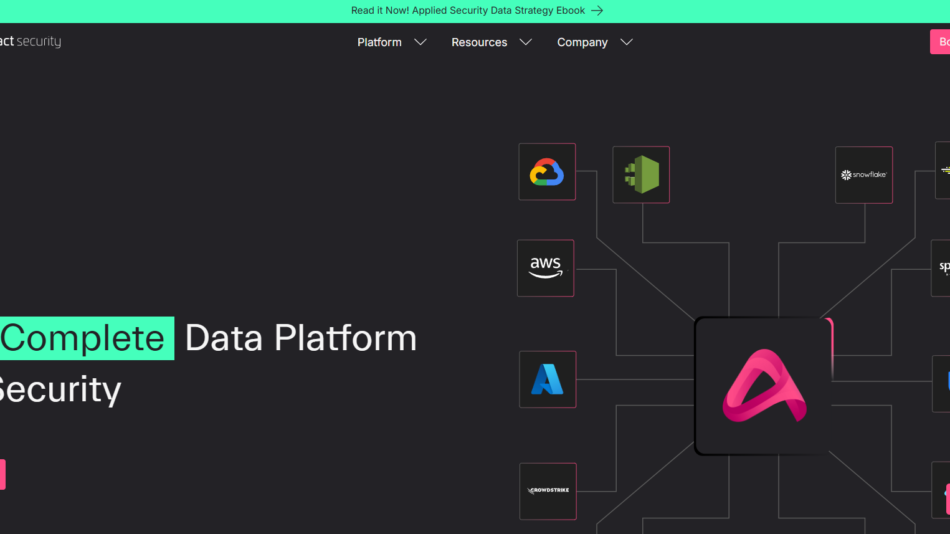Click the green AWS service icon tile
The width and height of the screenshot is (950, 534).
(x=641, y=175)
